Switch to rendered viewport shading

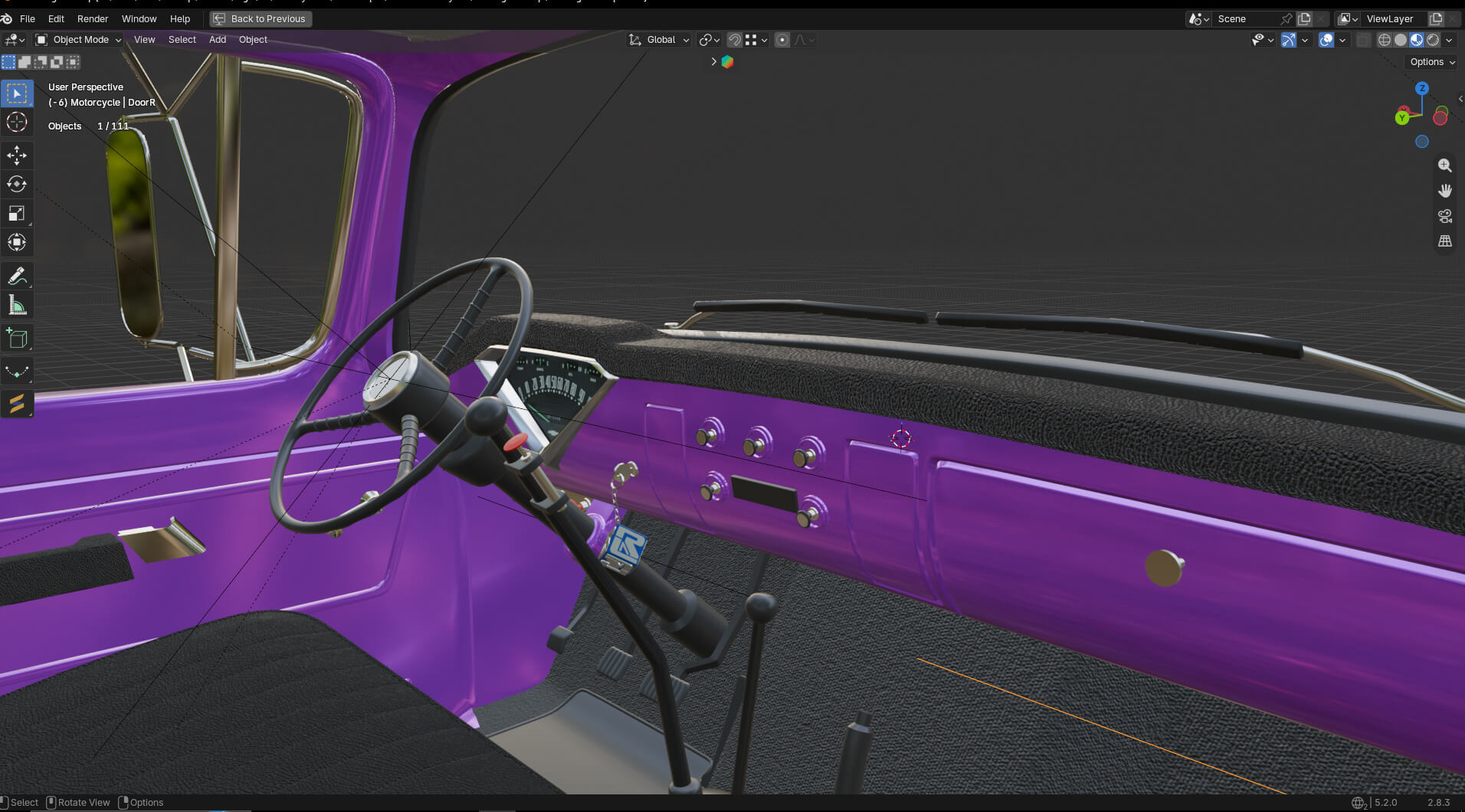[1433, 40]
